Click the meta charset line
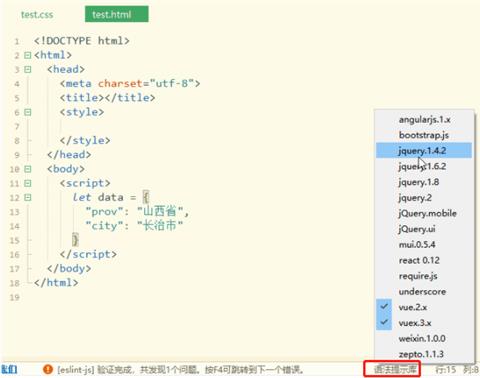 click(130, 83)
